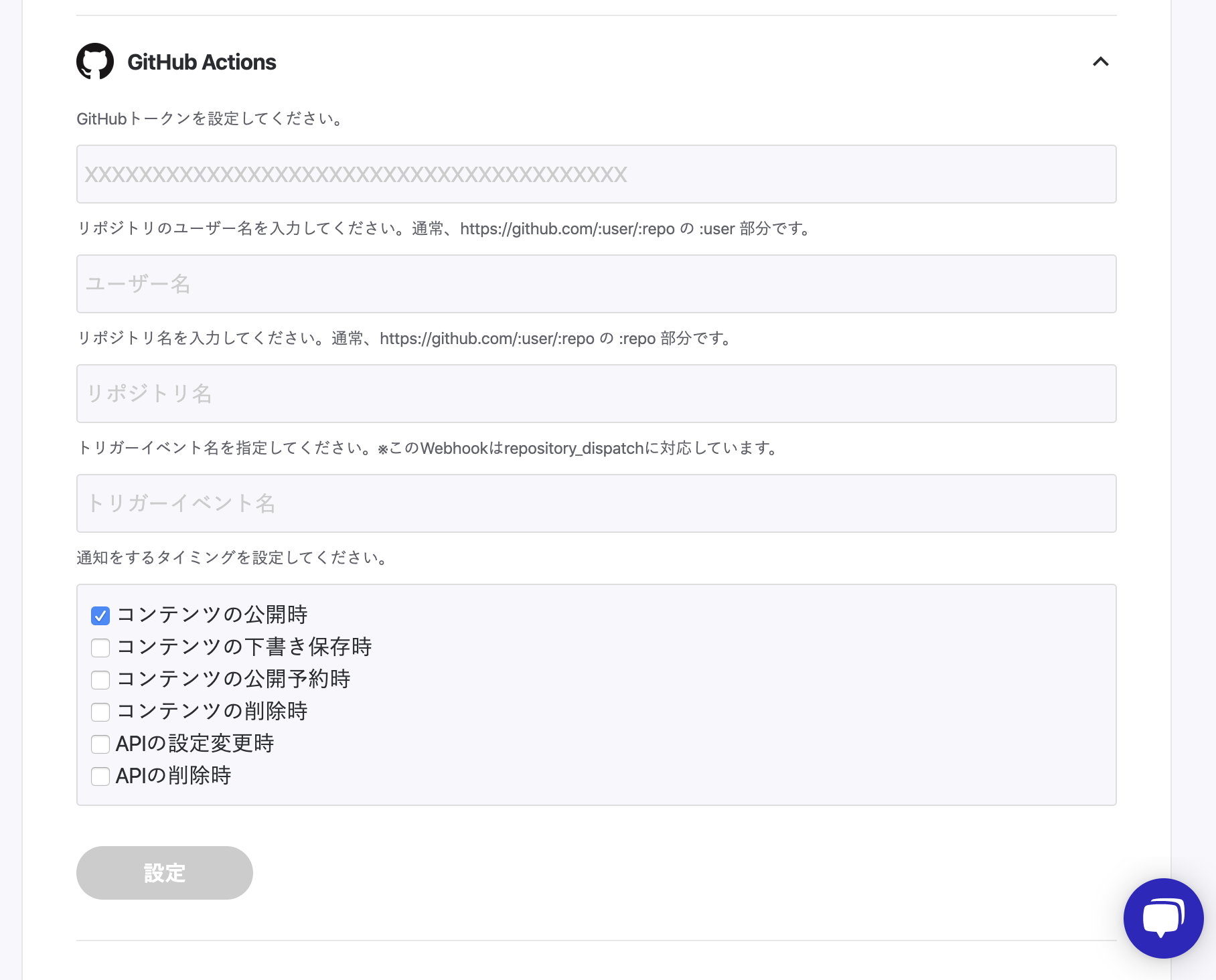
Task: Tick the コンテンツの公開予約時 checkbox
Action: 100,680
